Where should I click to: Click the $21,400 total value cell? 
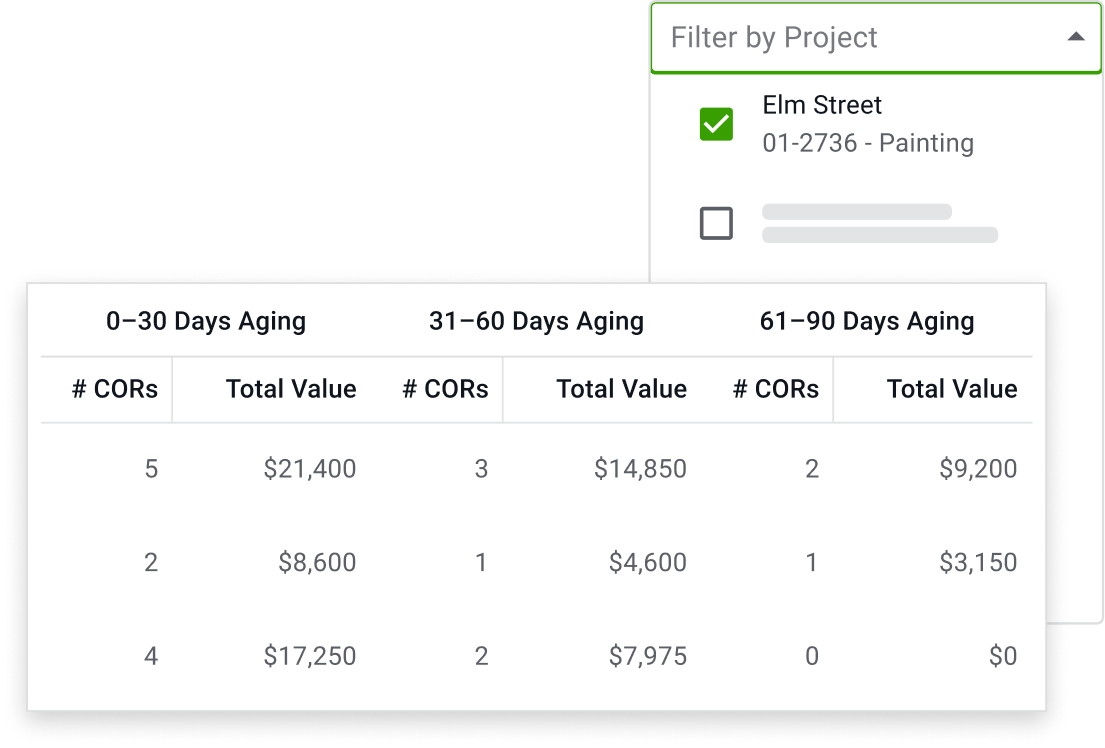click(309, 468)
